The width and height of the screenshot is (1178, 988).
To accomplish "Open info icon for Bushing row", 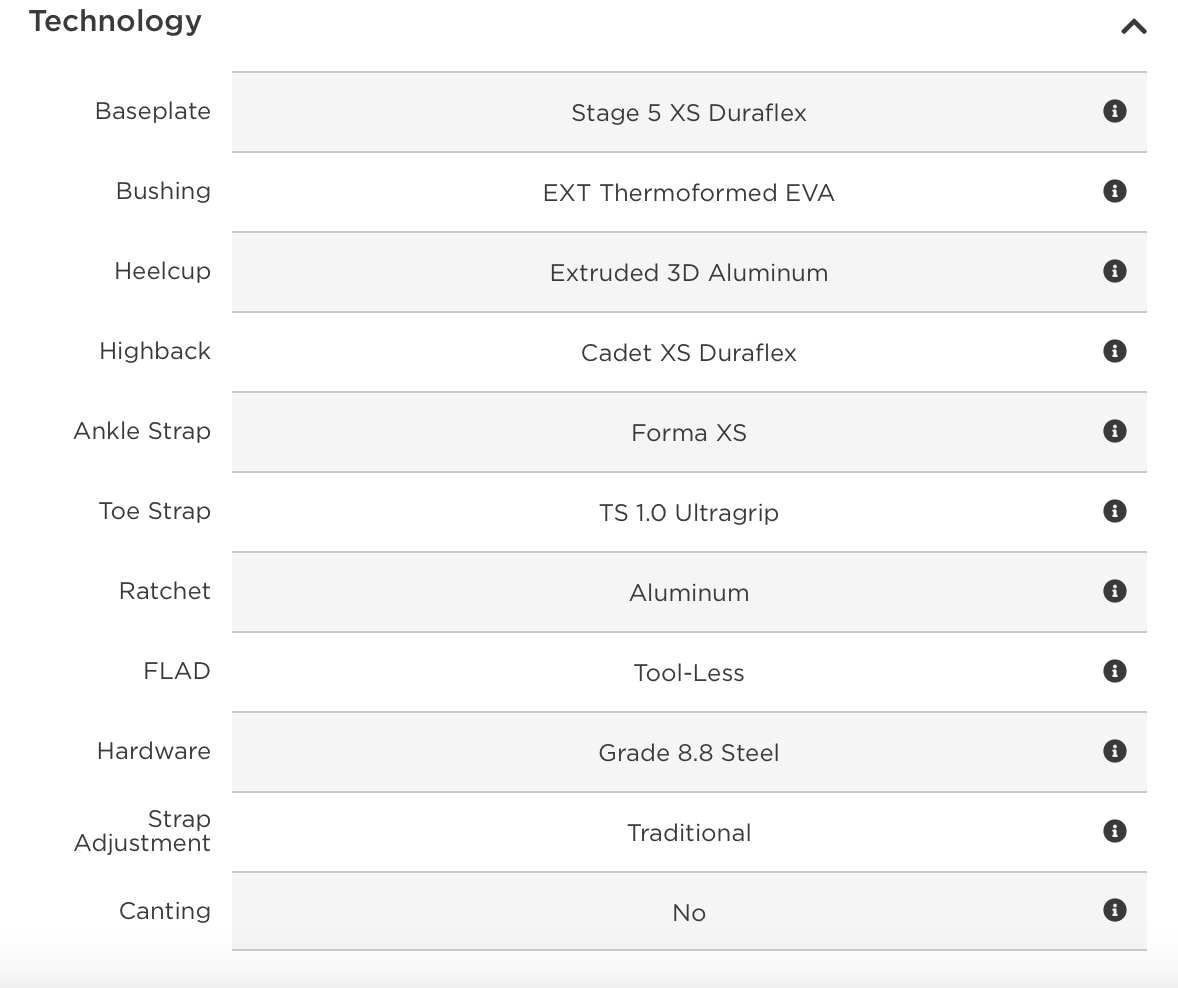I will (x=1114, y=191).
